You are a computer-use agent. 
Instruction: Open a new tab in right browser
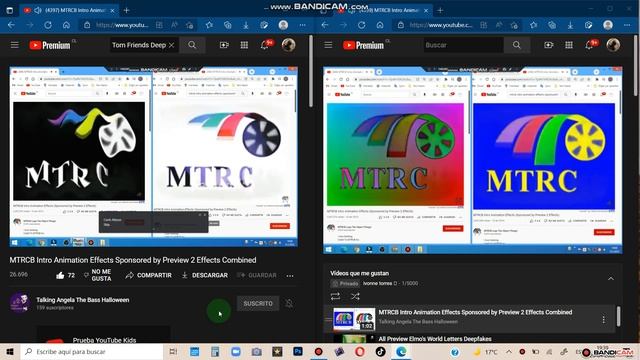point(440,10)
